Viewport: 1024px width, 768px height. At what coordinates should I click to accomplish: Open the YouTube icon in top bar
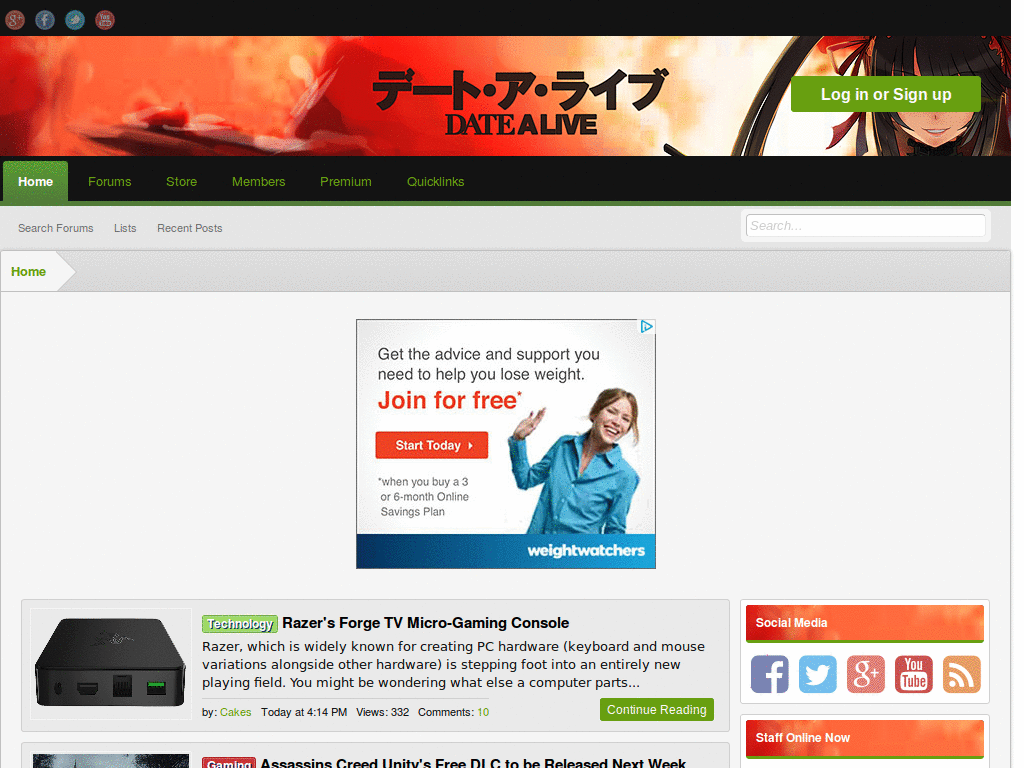click(x=105, y=20)
